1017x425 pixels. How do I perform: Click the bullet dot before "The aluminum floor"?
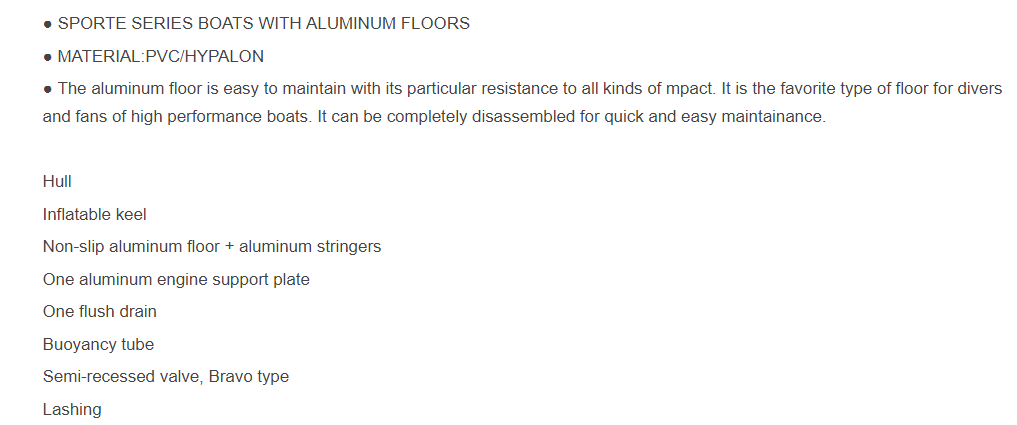pyautogui.click(x=48, y=89)
